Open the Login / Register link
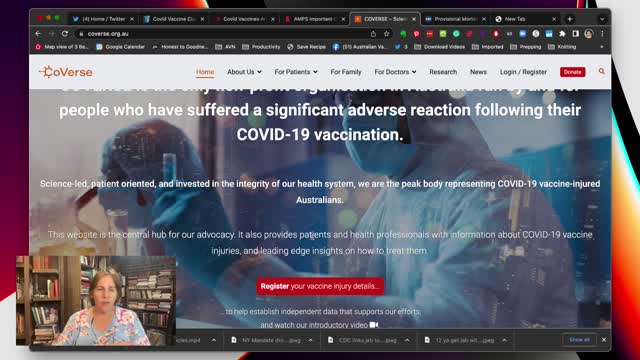This screenshot has height=360, width=640. pyautogui.click(x=523, y=72)
